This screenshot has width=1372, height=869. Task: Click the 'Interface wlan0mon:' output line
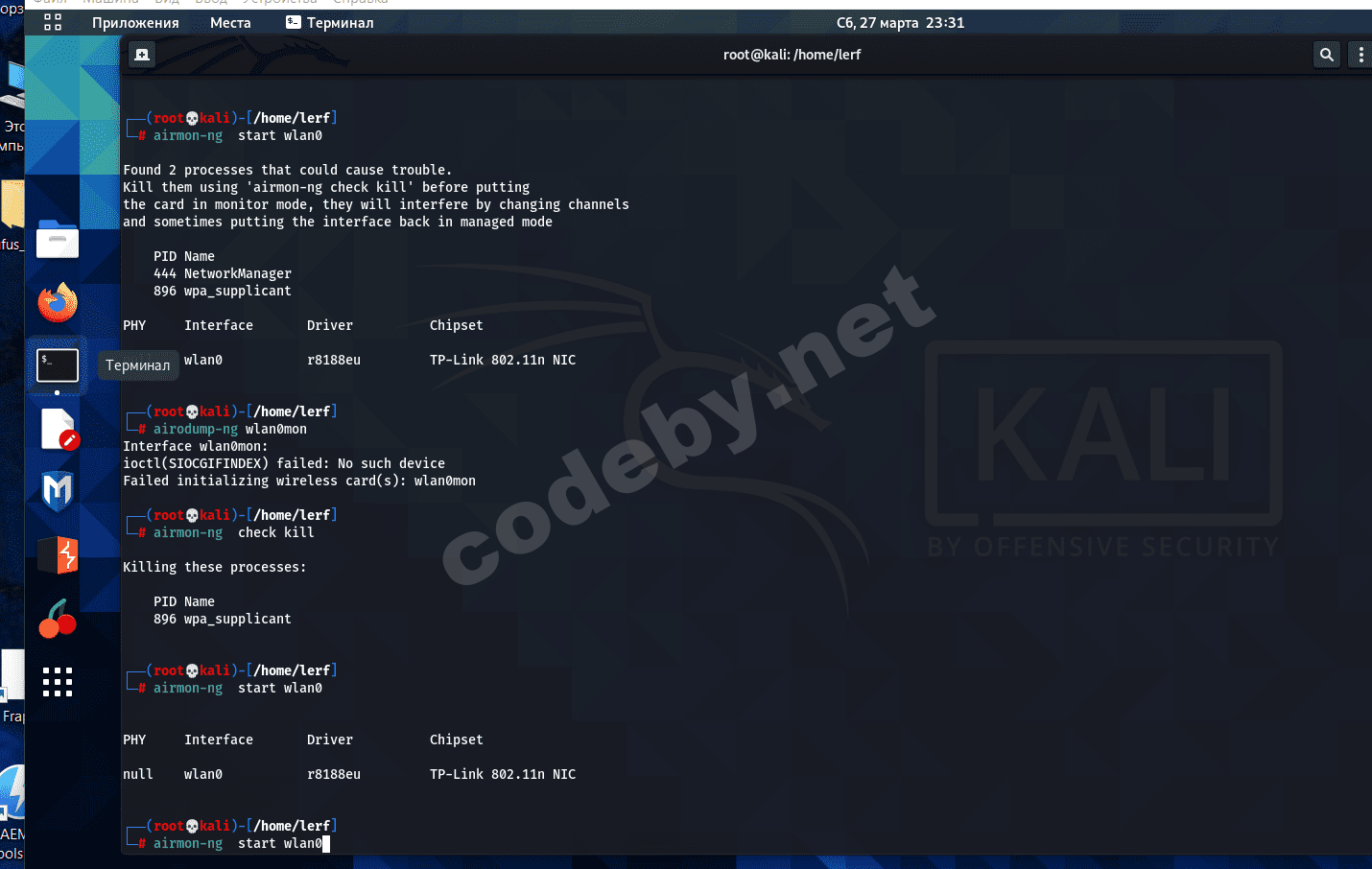point(196,446)
